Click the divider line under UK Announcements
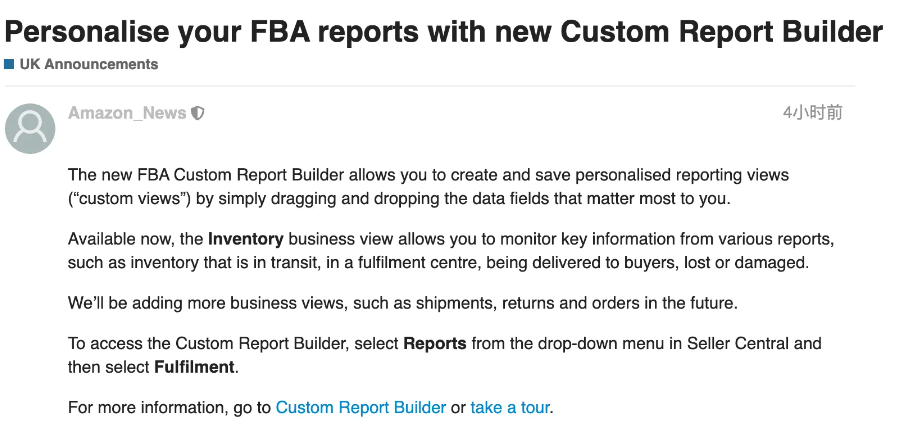This screenshot has width=905, height=437. (429, 86)
